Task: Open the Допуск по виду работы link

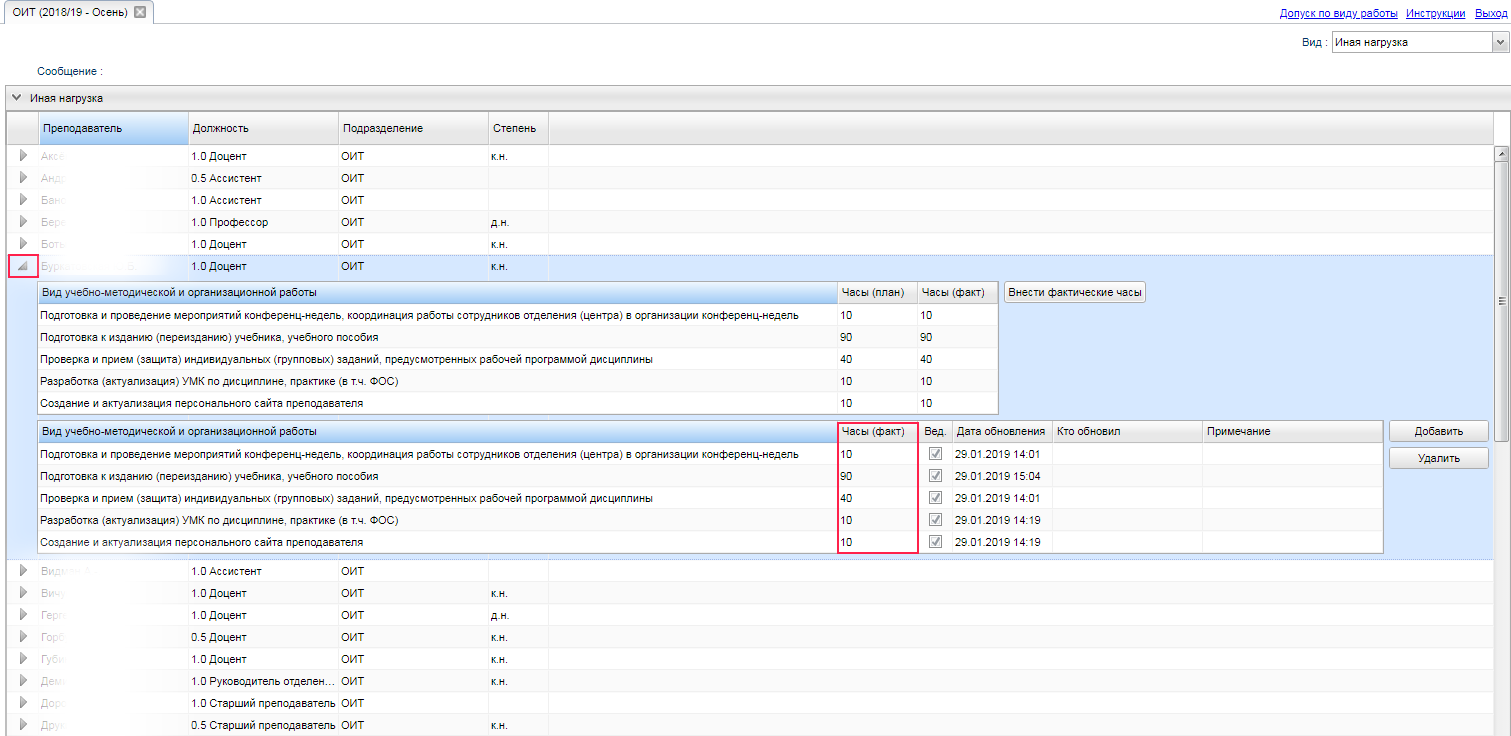Action: [1339, 13]
